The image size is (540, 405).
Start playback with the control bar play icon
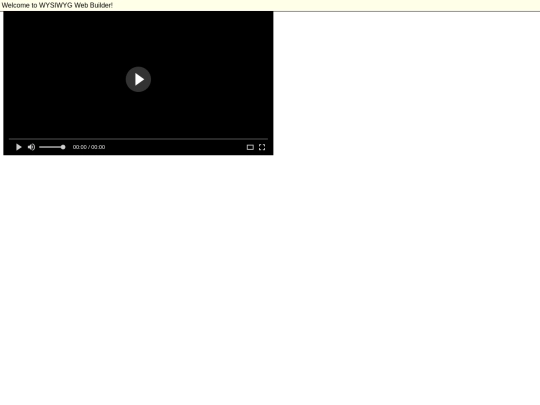pos(19,147)
